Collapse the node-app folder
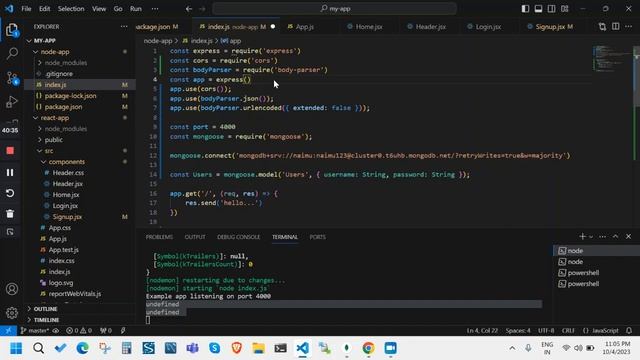Screen dimensions: 640x360 pyautogui.click(x=80, y=52)
